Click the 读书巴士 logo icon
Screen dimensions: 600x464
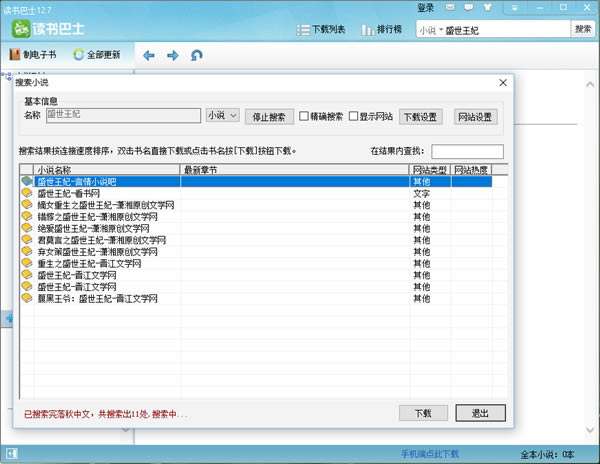(x=21, y=29)
